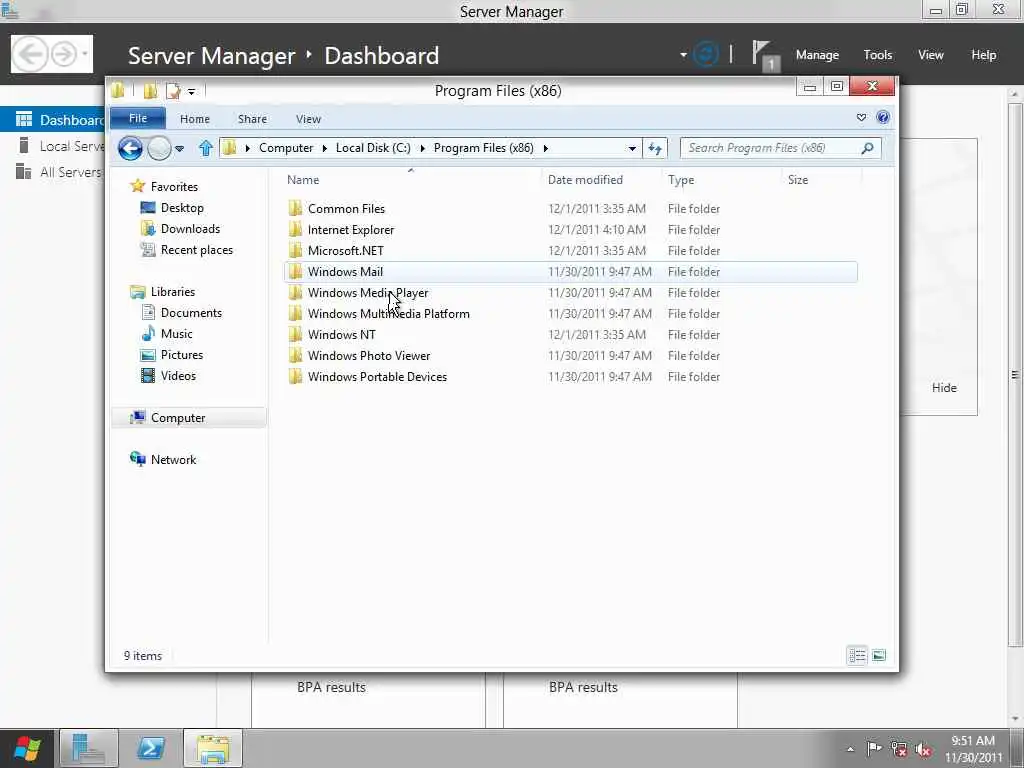Click Properties icon in quick access toolbar

tap(173, 91)
